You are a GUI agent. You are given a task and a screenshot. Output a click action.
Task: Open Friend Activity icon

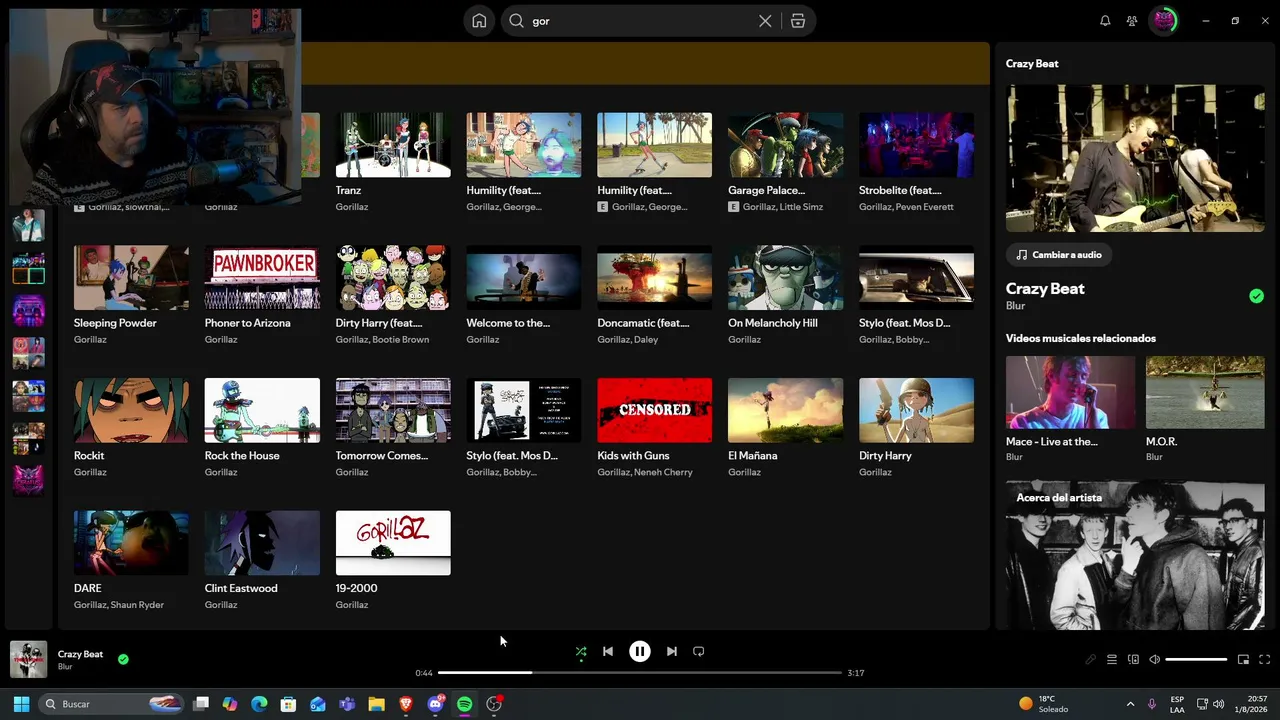click(x=1132, y=21)
